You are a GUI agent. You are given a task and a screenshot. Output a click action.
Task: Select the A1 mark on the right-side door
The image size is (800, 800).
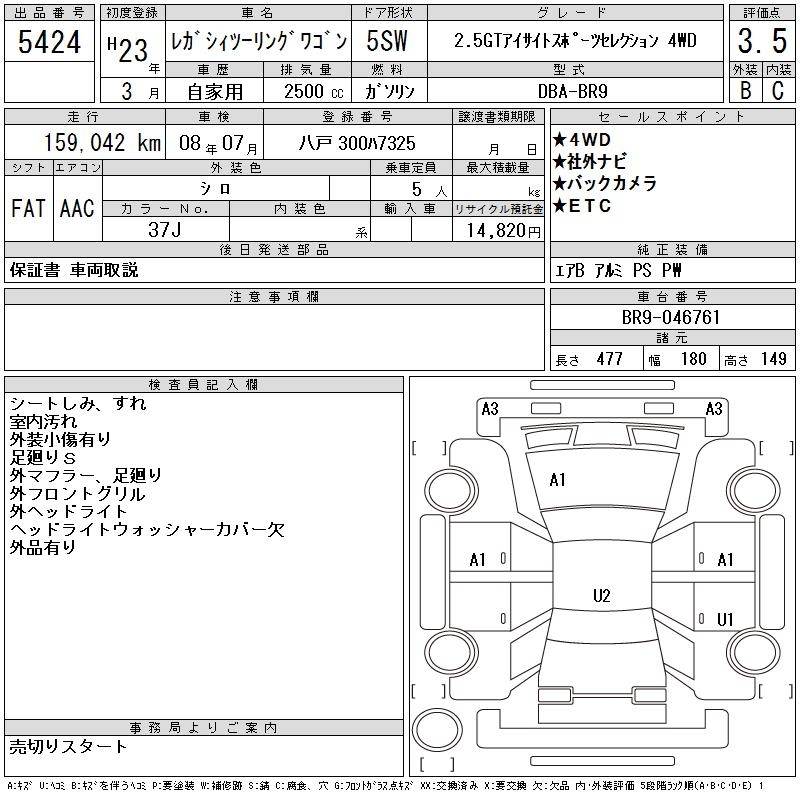coord(726,560)
